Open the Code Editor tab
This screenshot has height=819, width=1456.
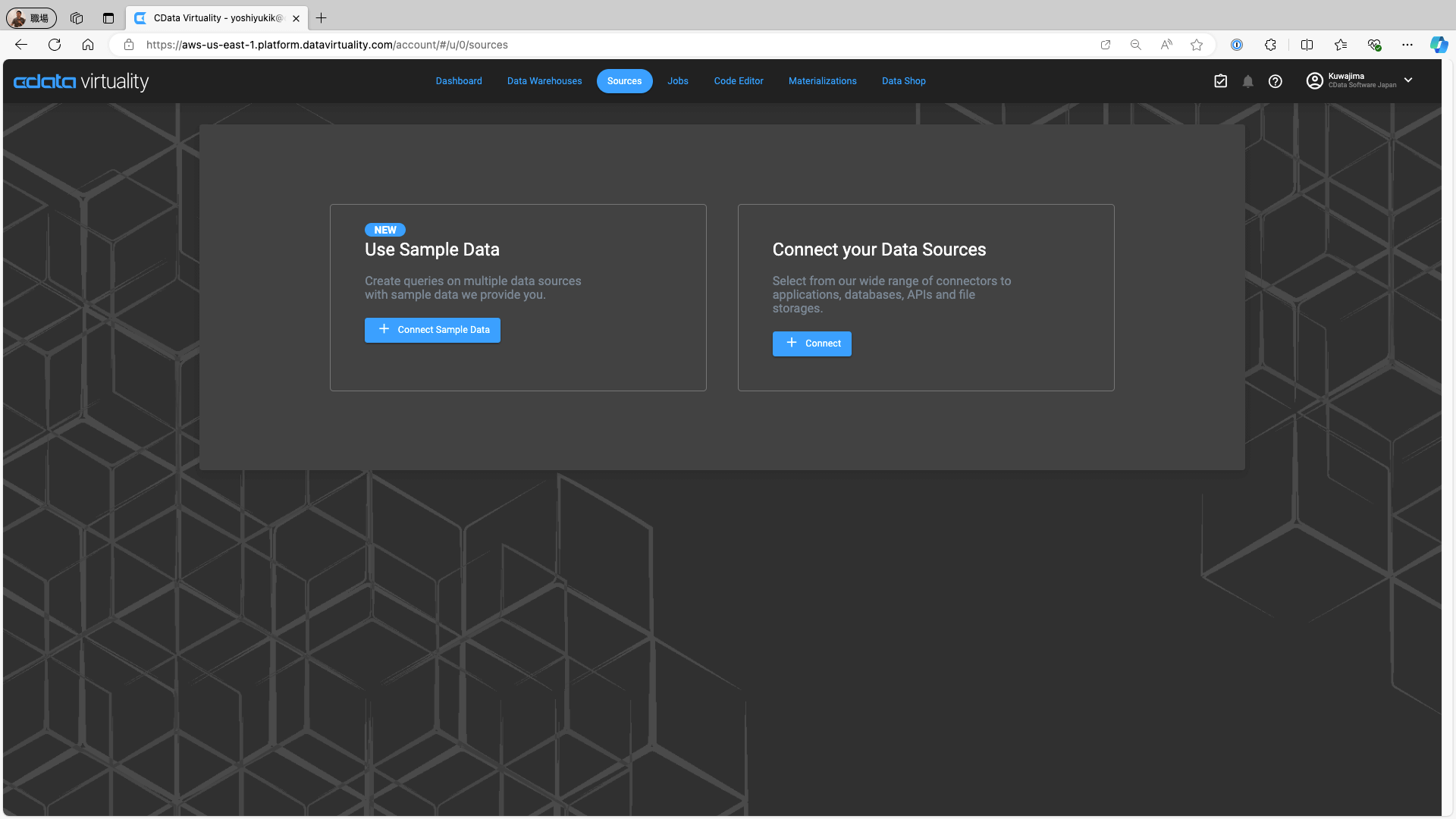(738, 81)
